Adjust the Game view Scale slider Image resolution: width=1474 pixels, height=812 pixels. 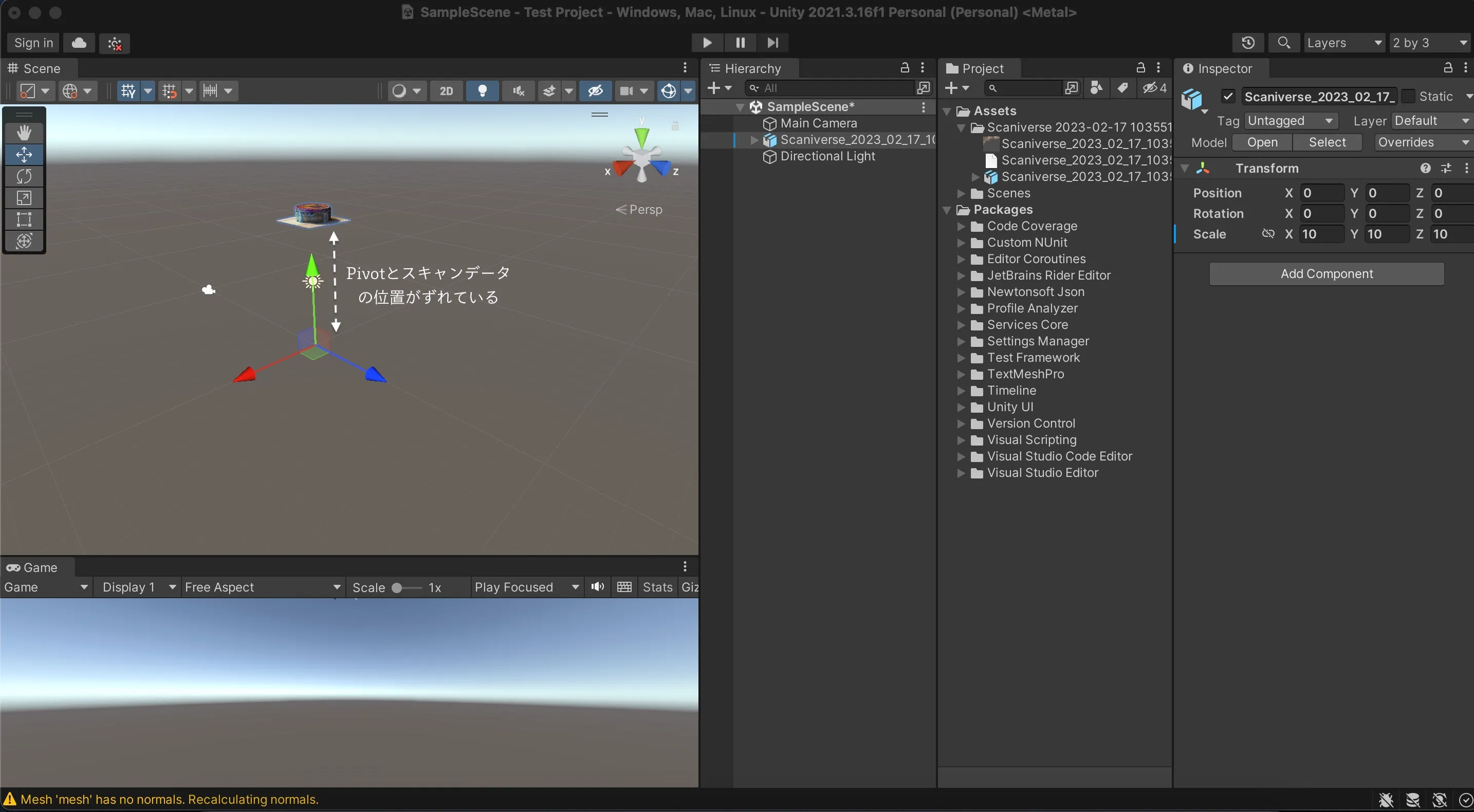point(399,587)
